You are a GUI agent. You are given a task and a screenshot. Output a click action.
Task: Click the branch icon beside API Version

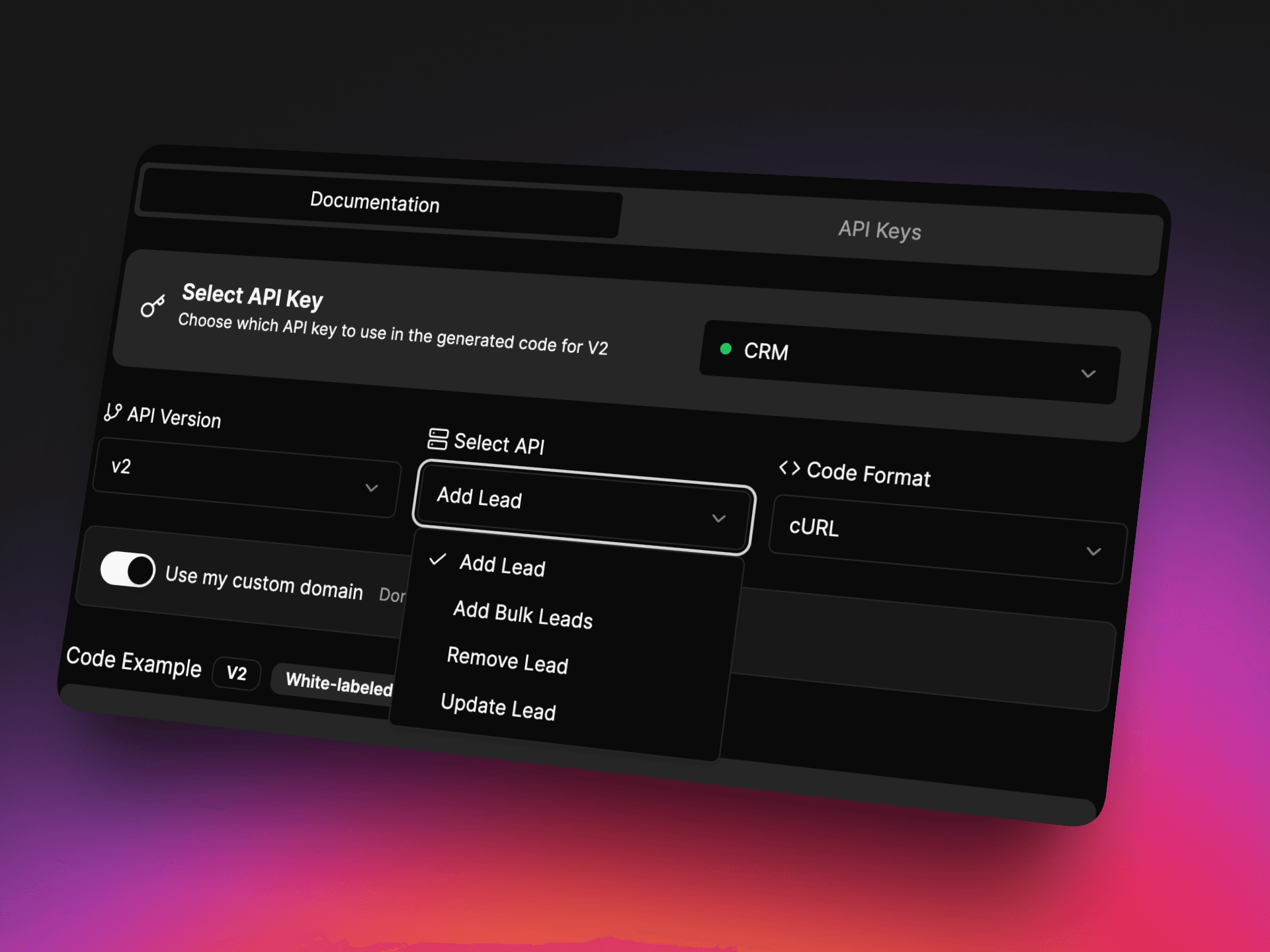(112, 413)
